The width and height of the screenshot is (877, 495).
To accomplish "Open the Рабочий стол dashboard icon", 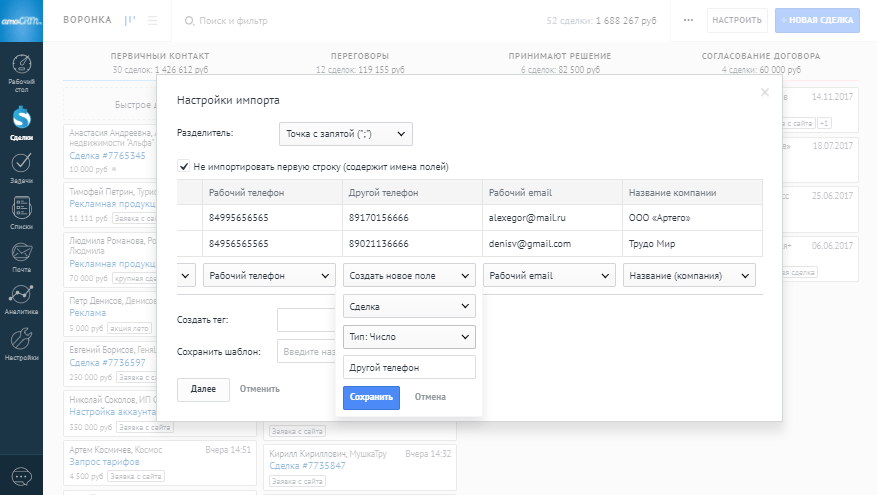I will coord(21,69).
